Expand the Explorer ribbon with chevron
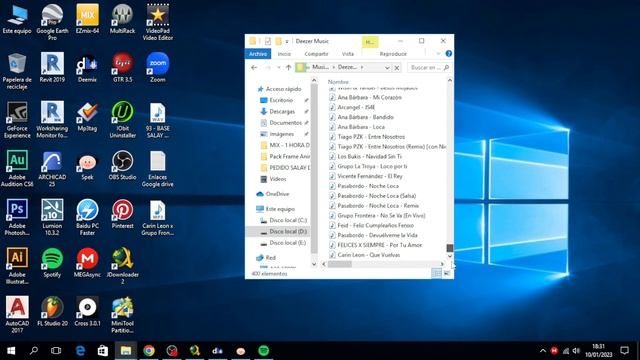The image size is (640, 360). click(438, 54)
